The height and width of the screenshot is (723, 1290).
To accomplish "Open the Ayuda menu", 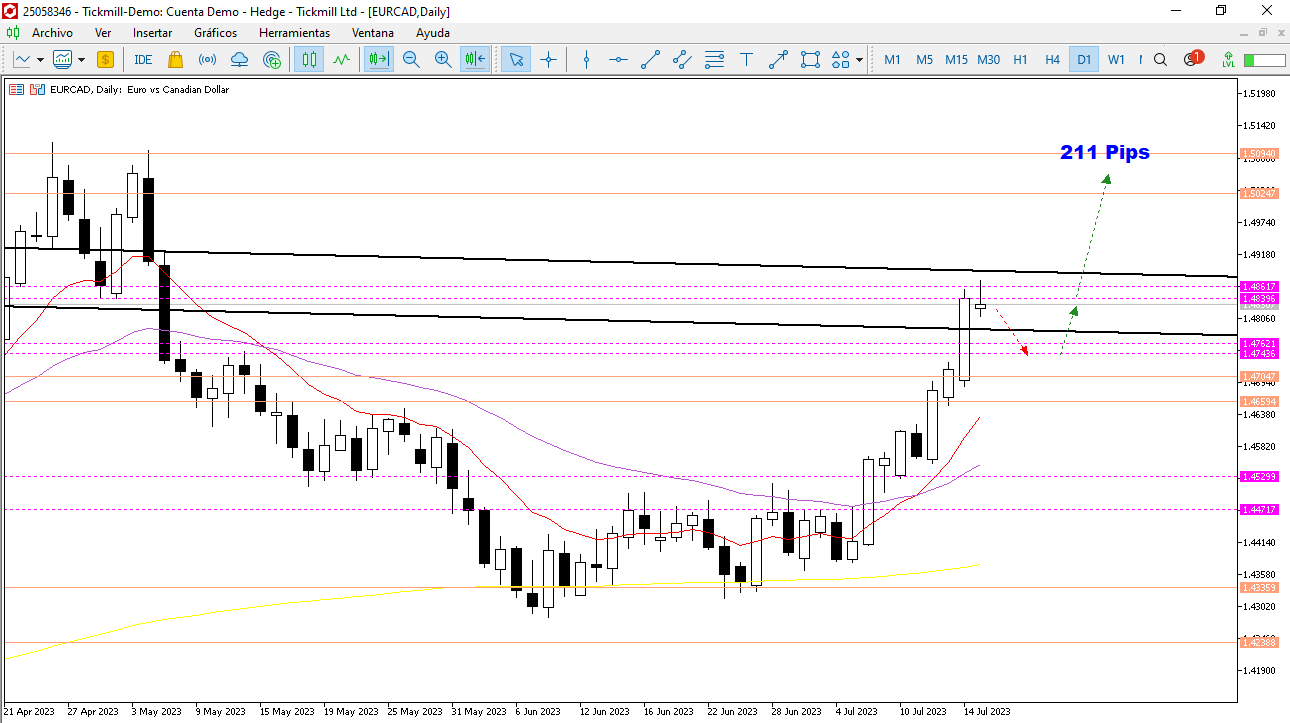I will pyautogui.click(x=433, y=33).
